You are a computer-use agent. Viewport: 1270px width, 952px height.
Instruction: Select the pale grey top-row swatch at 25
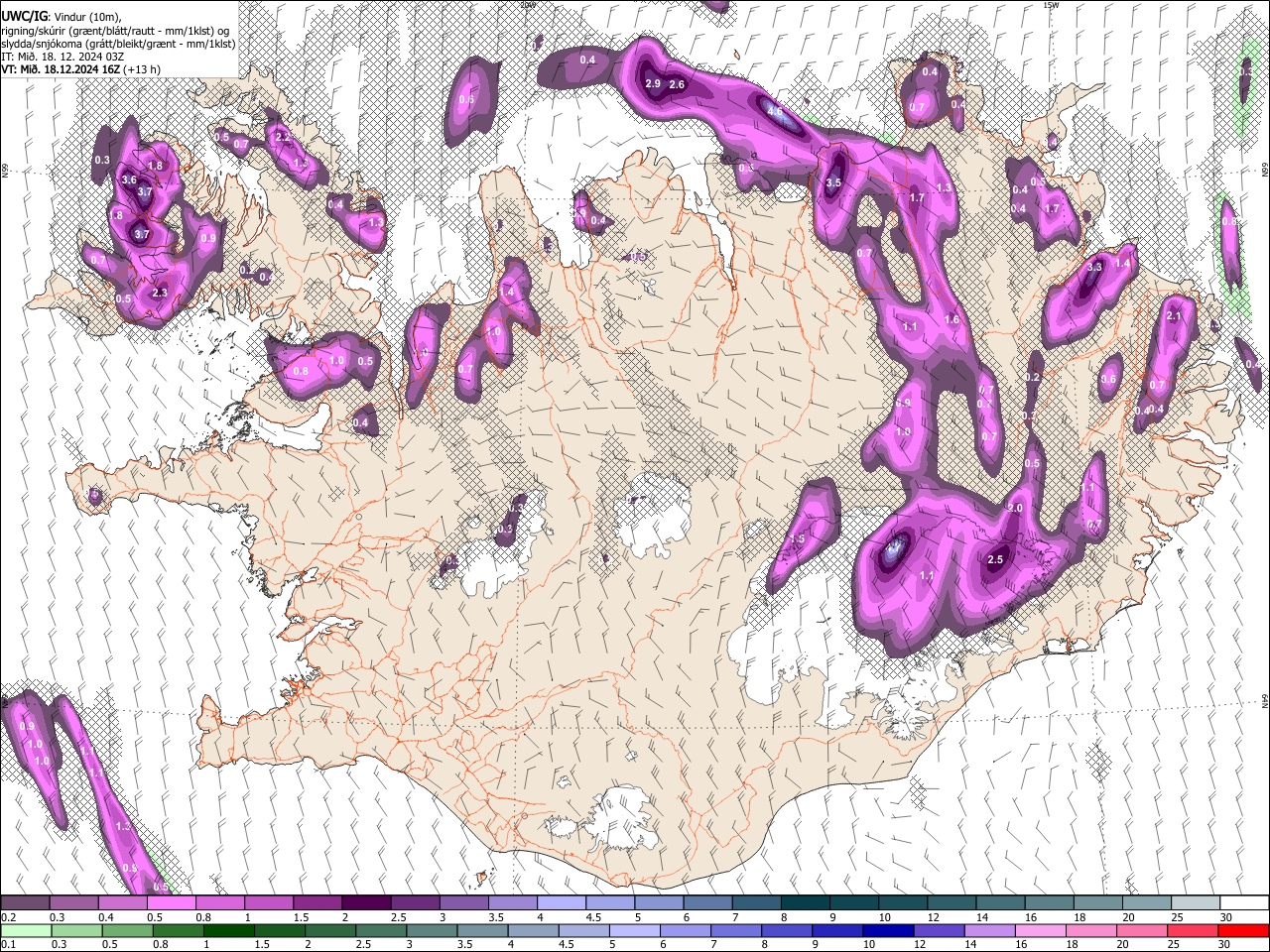pyautogui.click(x=1197, y=903)
